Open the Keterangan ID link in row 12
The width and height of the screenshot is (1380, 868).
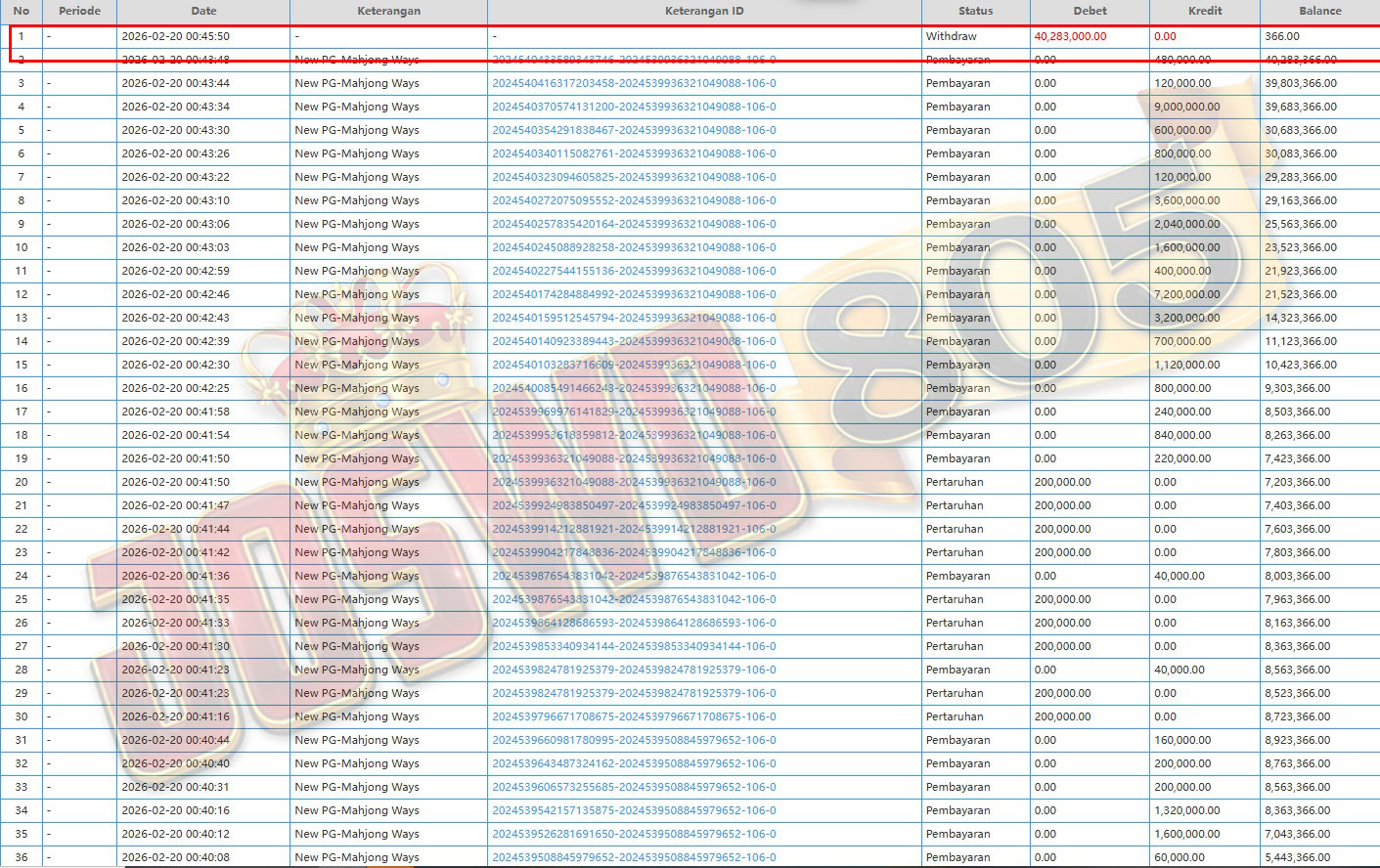tap(634, 294)
